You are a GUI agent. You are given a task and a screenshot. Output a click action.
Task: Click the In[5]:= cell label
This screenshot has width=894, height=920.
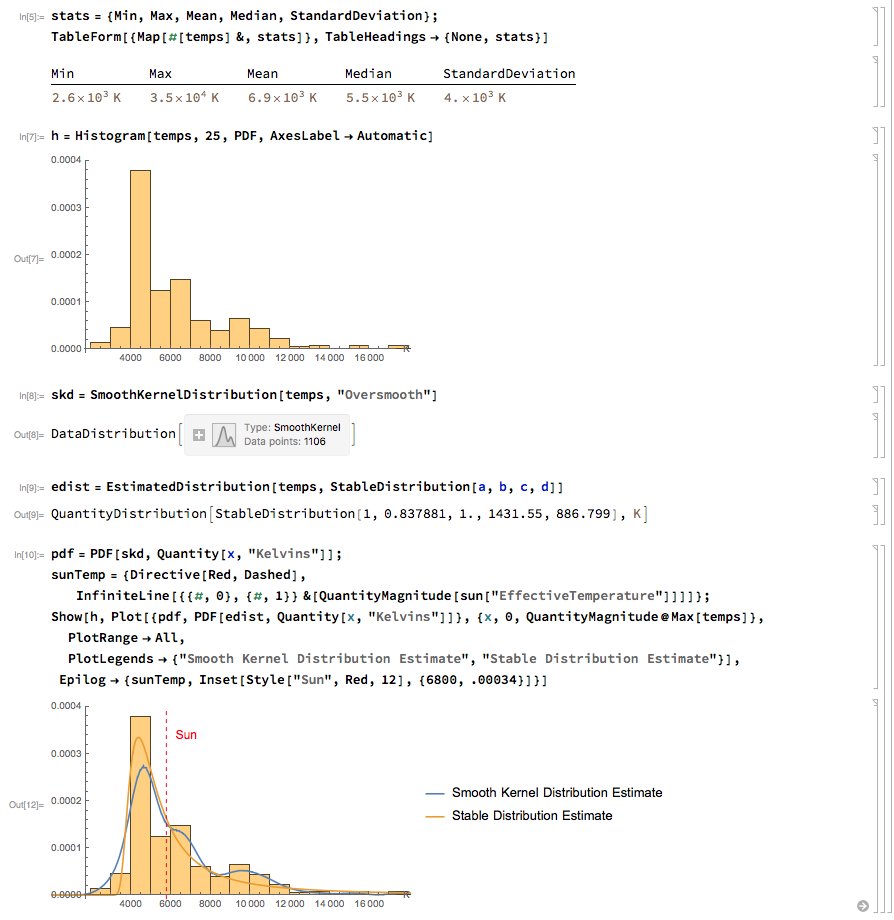[x=31, y=17]
